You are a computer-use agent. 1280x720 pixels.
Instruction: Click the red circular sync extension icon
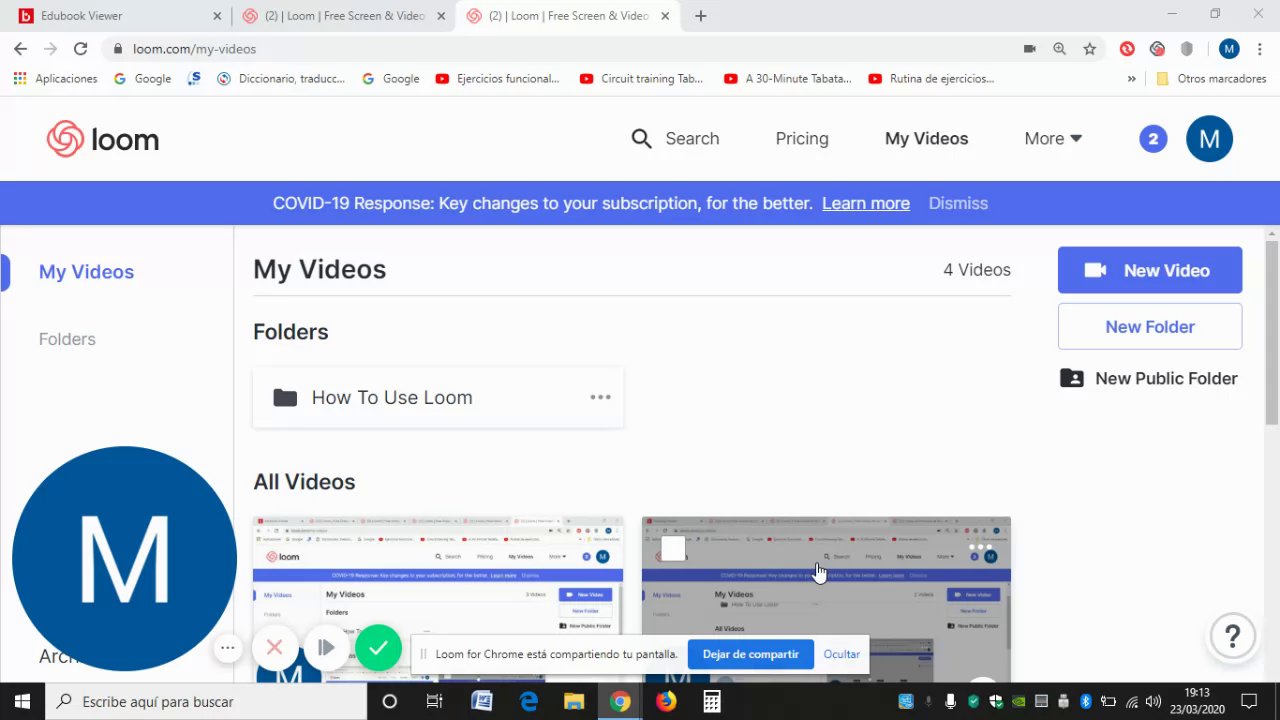(1127, 48)
